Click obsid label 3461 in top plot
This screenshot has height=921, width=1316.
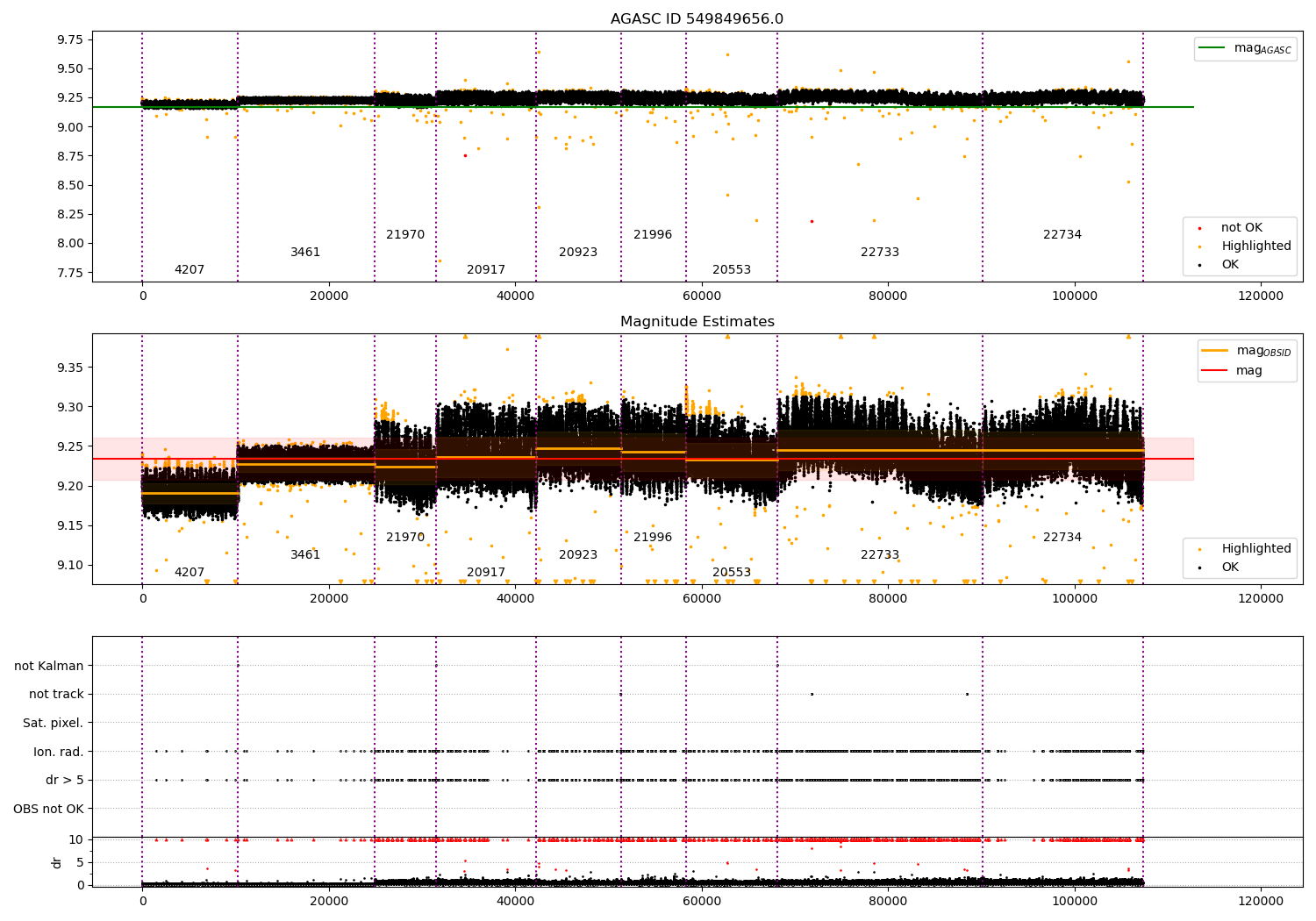(x=305, y=253)
